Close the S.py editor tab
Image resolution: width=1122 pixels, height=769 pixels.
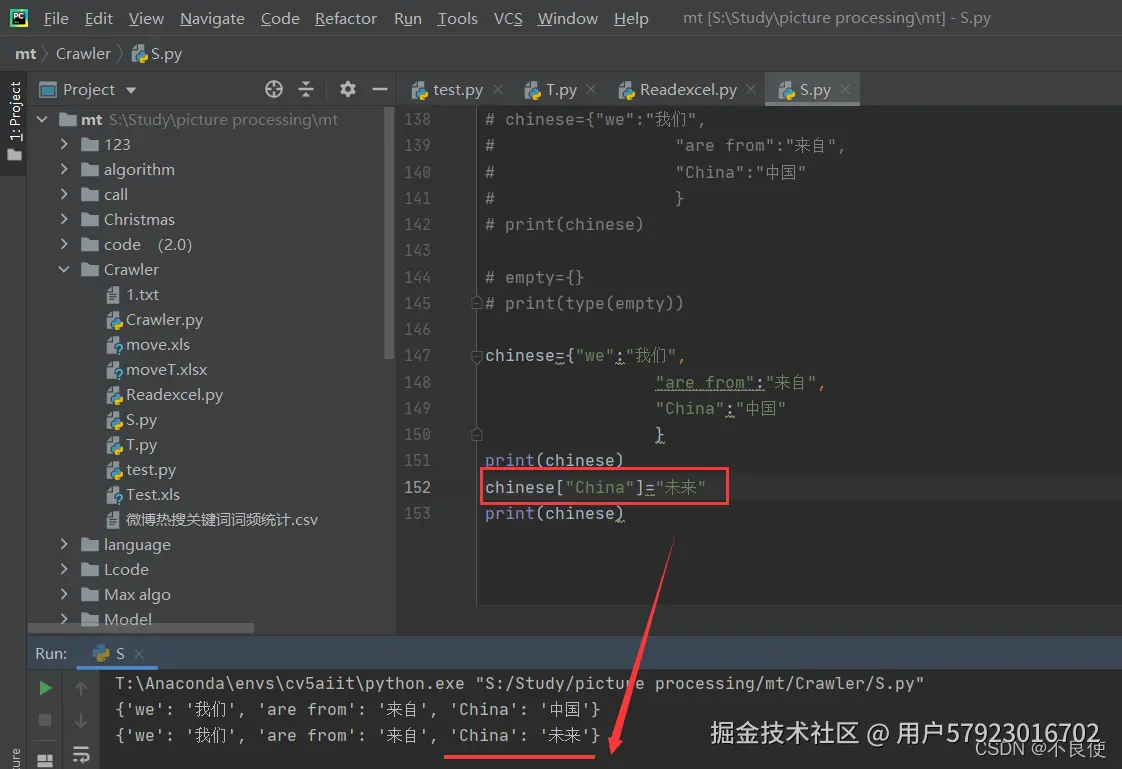coord(845,89)
